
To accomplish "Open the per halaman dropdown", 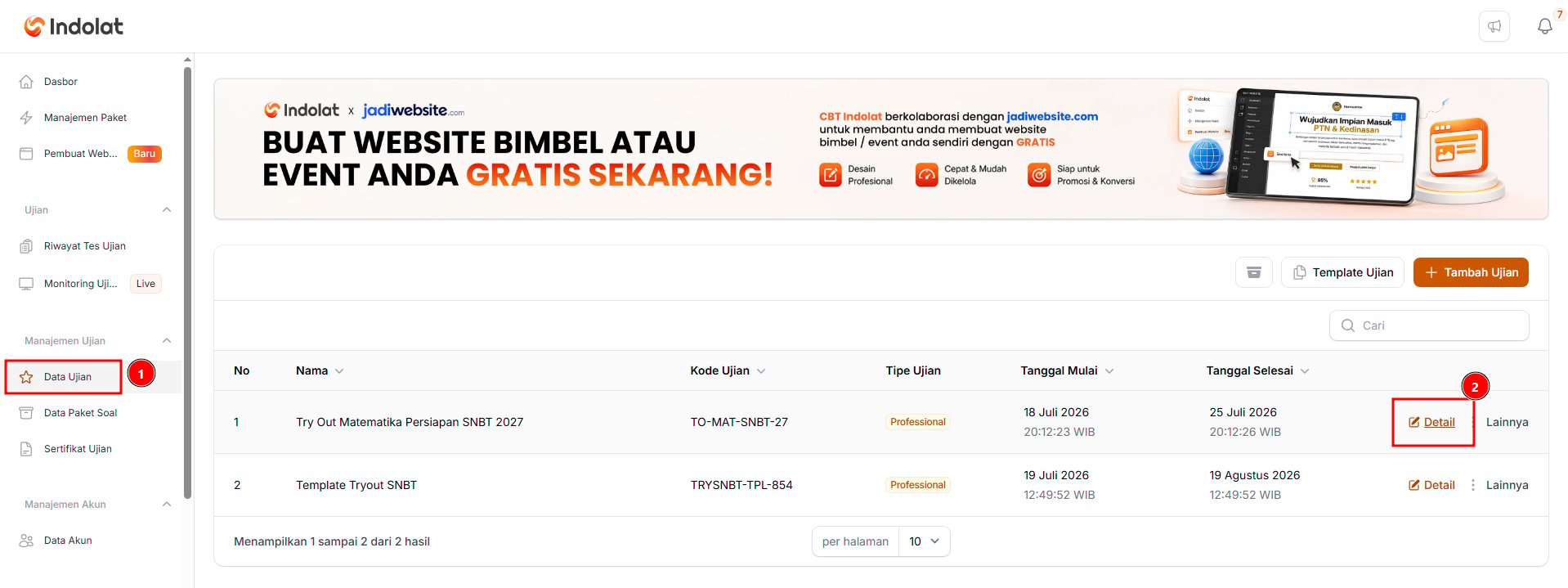I will click(924, 541).
